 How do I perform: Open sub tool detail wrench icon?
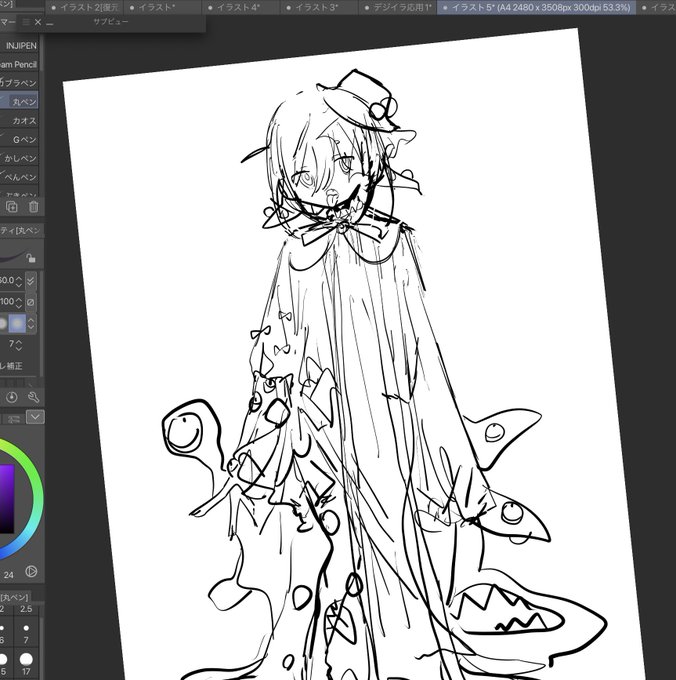[33, 397]
